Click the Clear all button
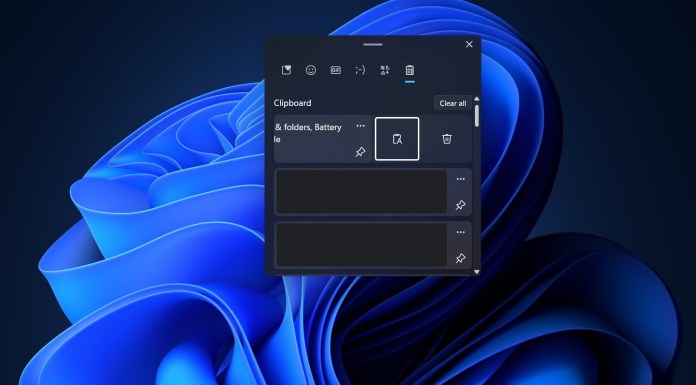Viewport: 696px width, 385px height. tap(453, 103)
